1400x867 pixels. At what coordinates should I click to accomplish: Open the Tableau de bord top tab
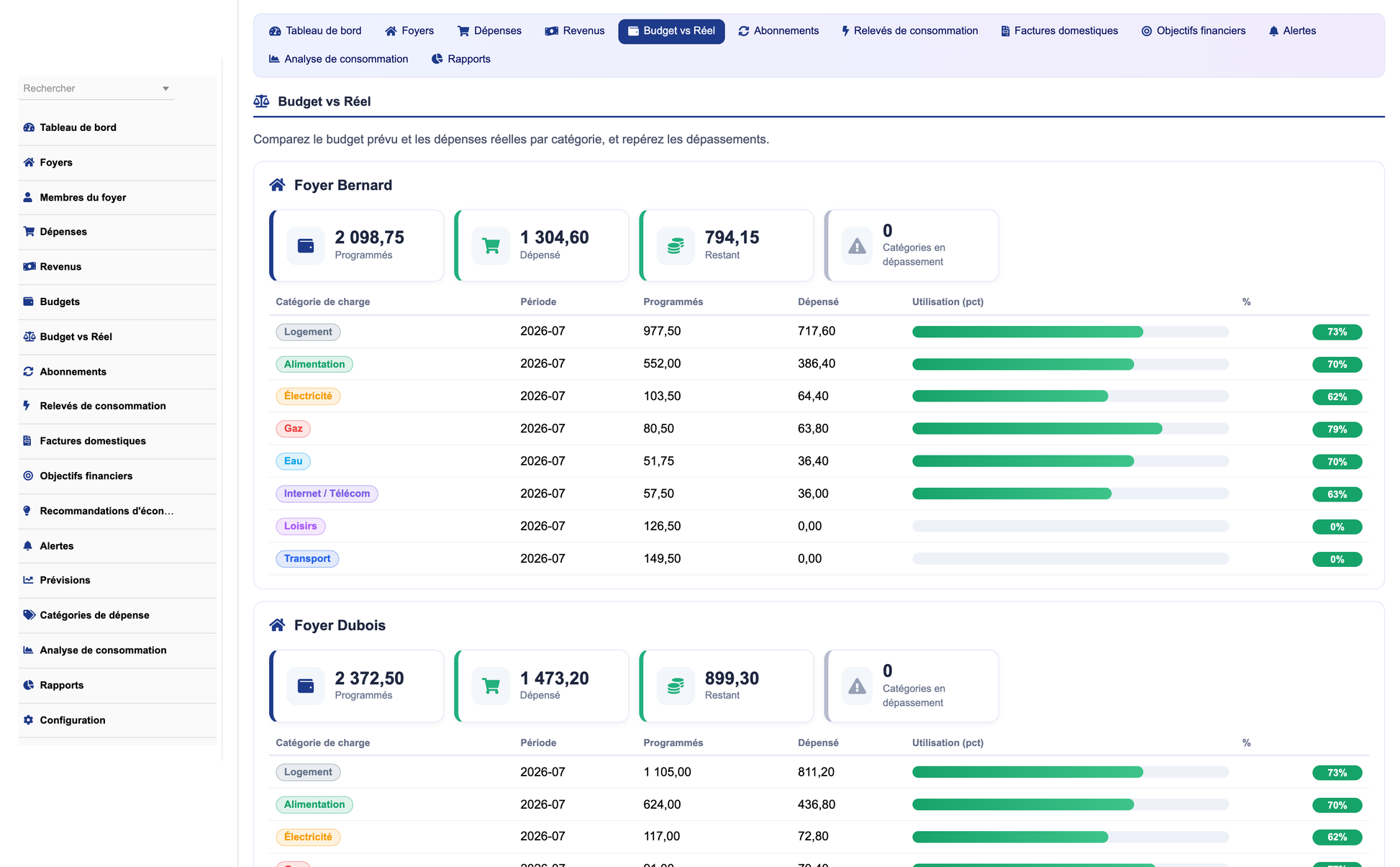coord(315,31)
